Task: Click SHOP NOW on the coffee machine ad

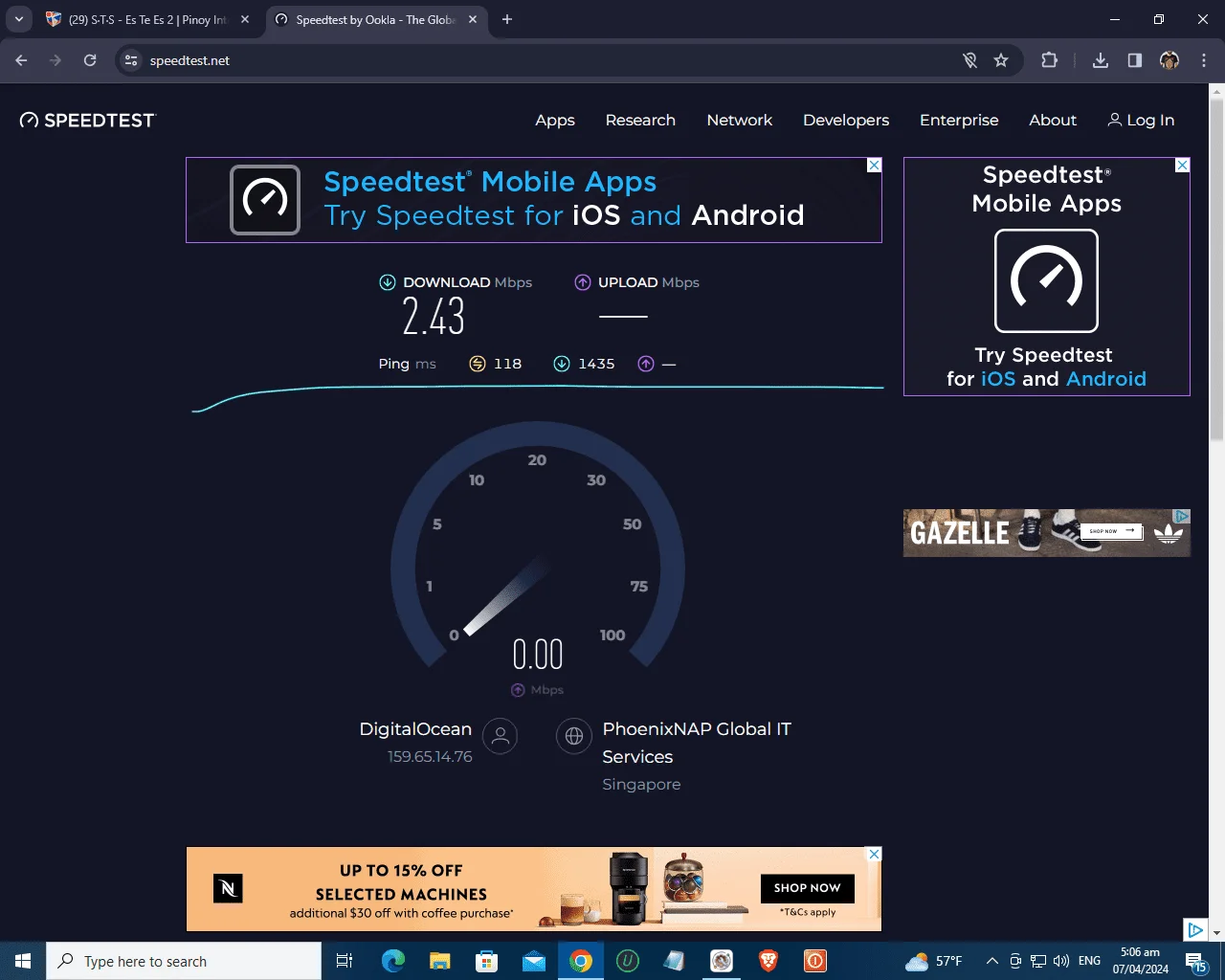Action: (x=808, y=888)
